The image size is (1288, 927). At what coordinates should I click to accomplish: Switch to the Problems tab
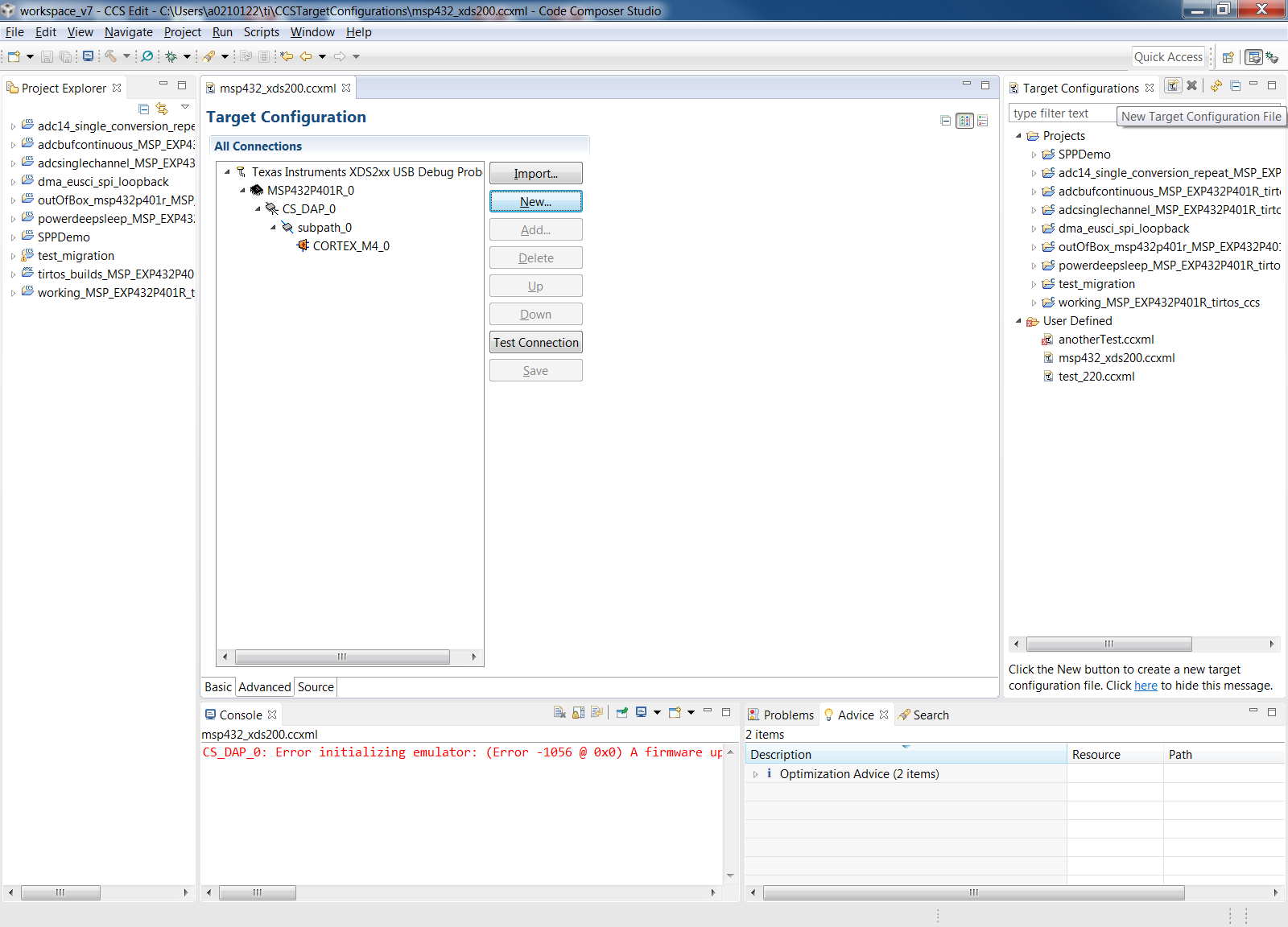tap(780, 715)
